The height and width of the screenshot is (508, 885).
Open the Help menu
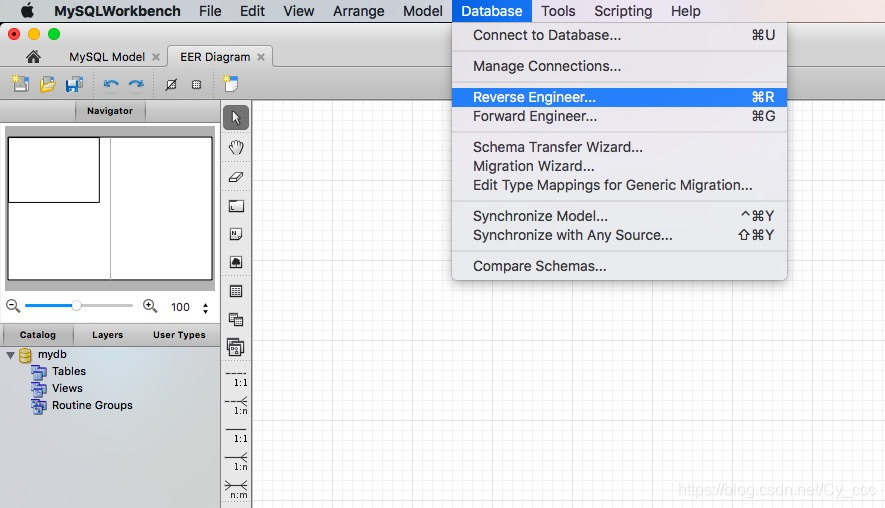[686, 11]
